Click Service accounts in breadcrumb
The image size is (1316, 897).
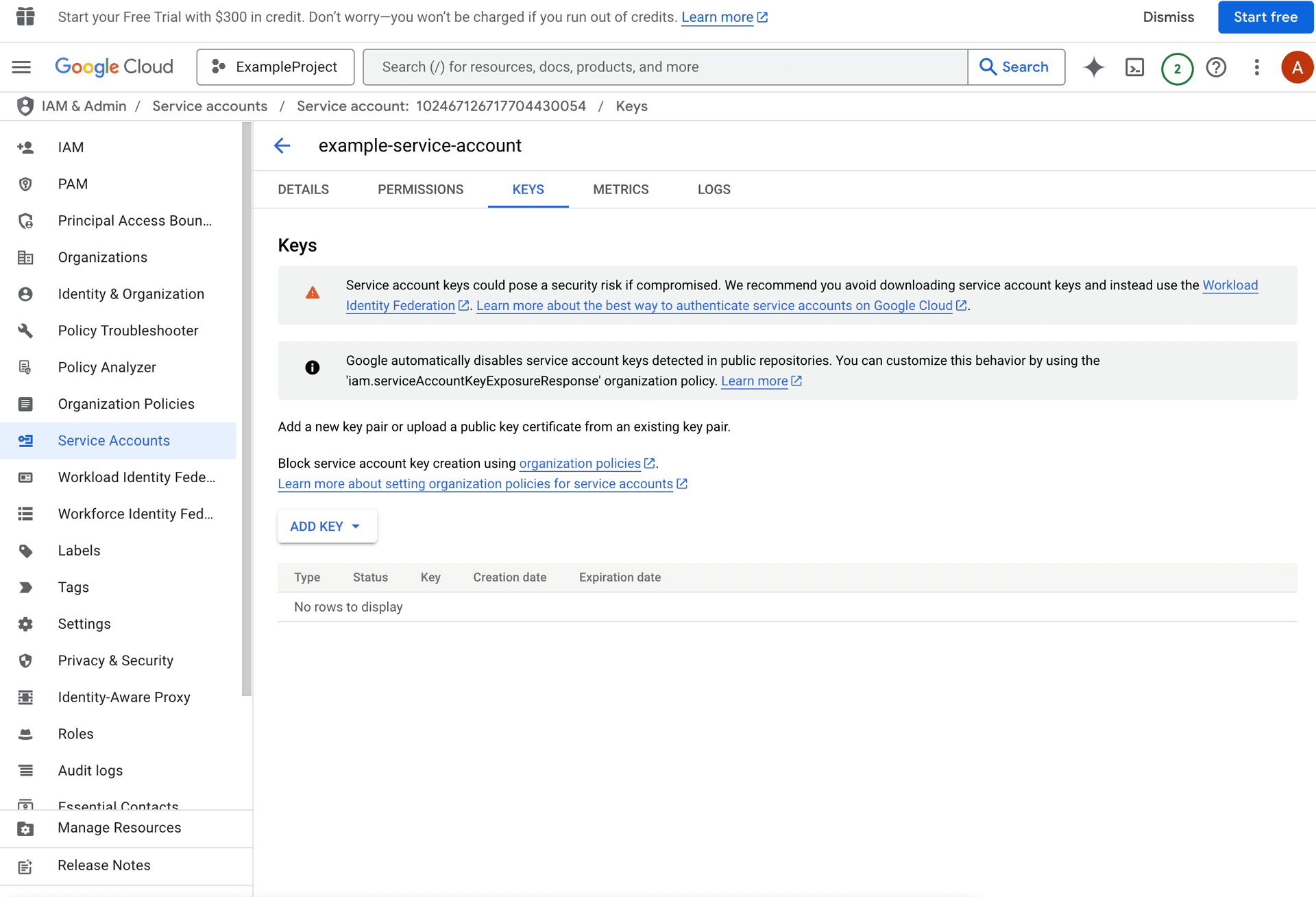point(210,106)
